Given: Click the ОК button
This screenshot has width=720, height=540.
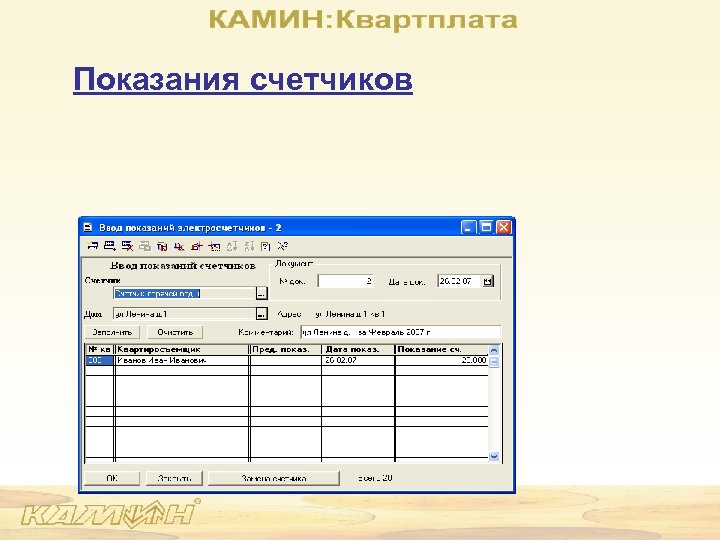Looking at the screenshot, I should coord(112,478).
